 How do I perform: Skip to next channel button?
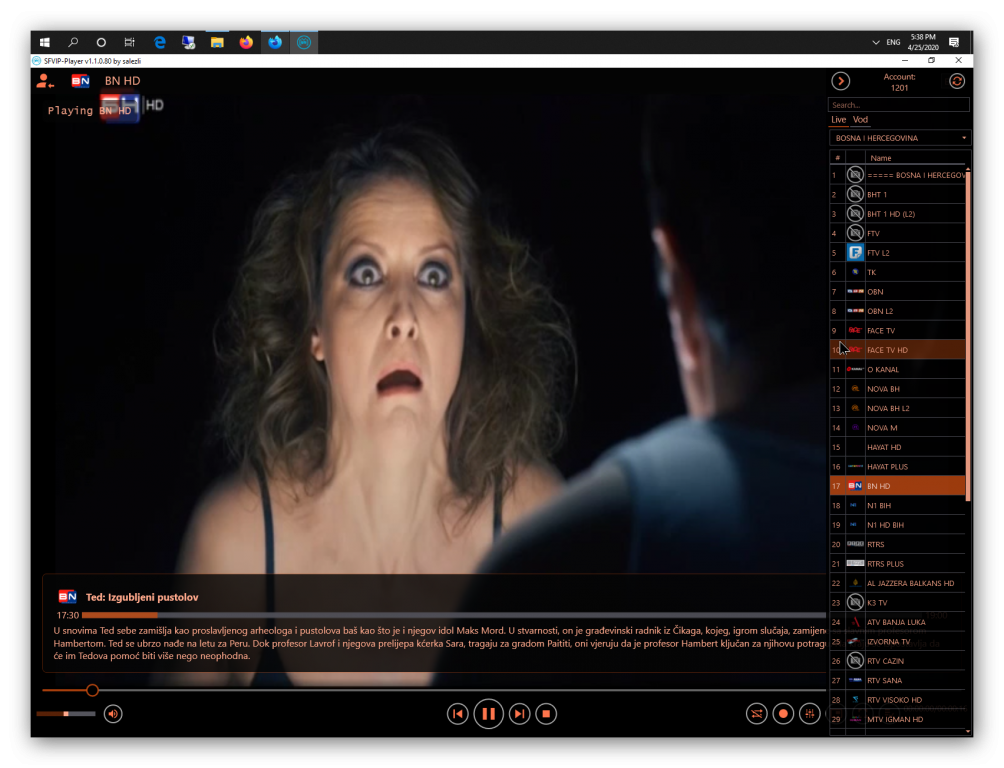coord(519,714)
